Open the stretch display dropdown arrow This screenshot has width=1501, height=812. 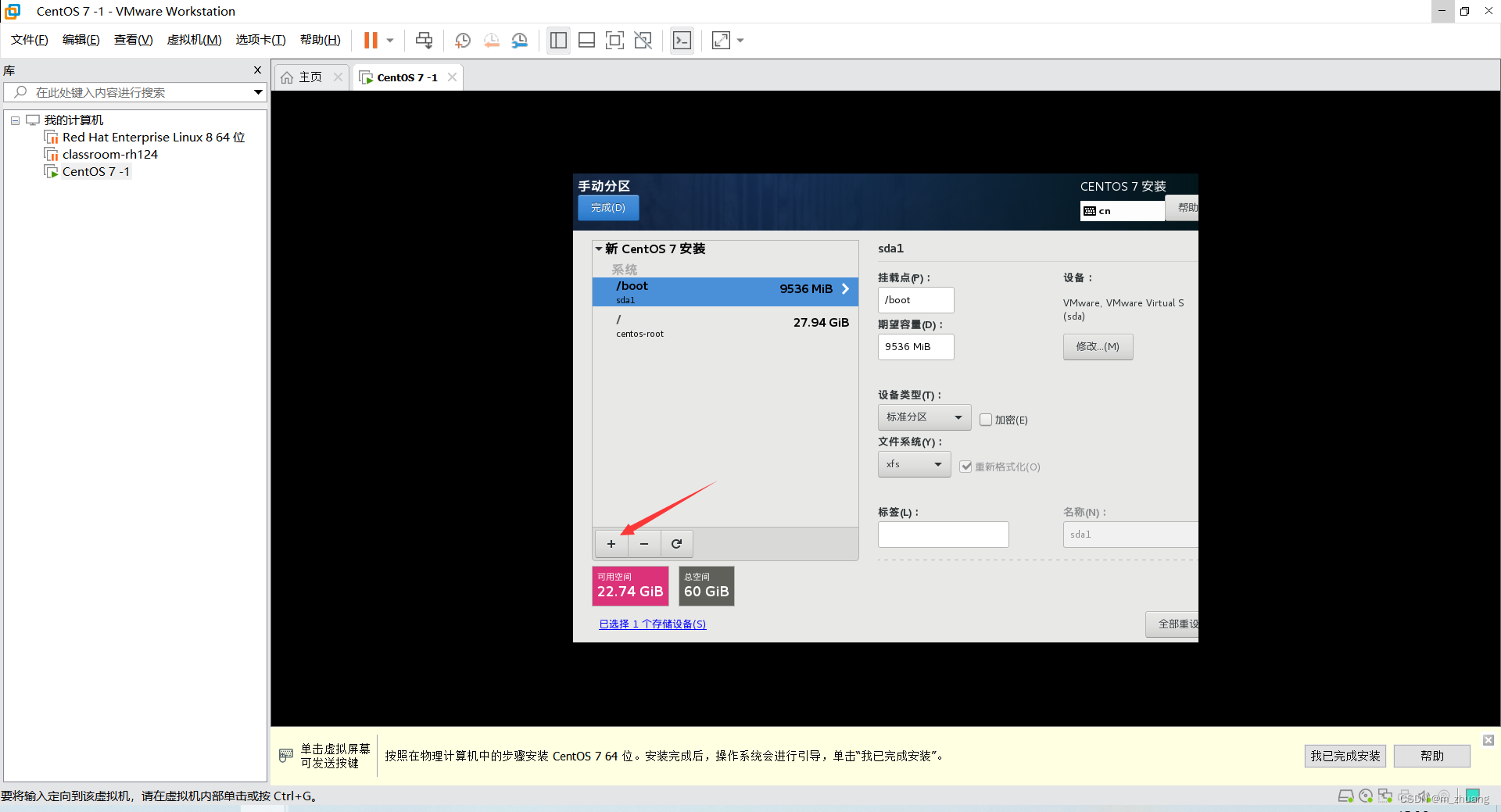click(740, 40)
